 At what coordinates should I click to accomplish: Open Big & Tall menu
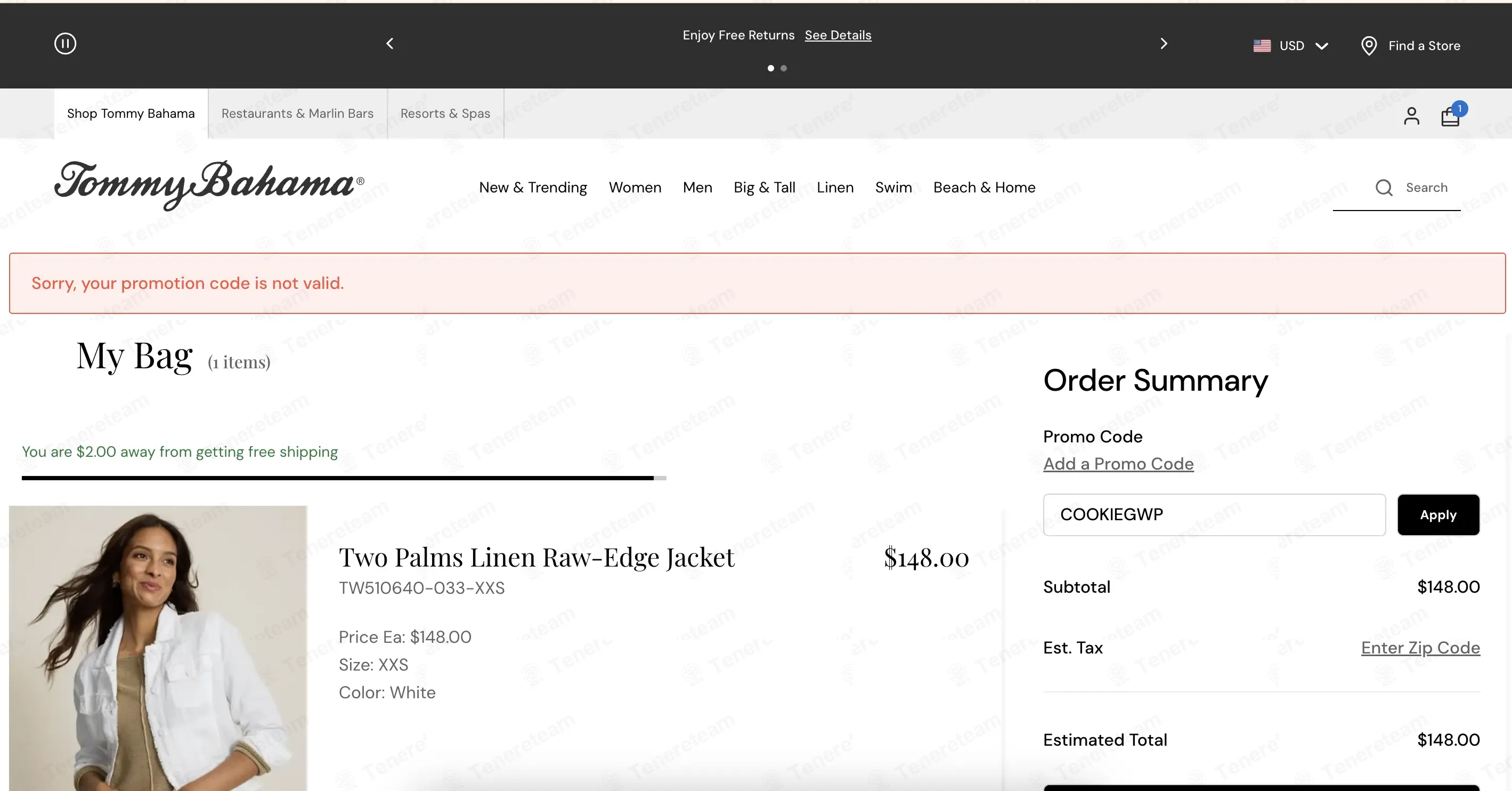click(x=765, y=187)
